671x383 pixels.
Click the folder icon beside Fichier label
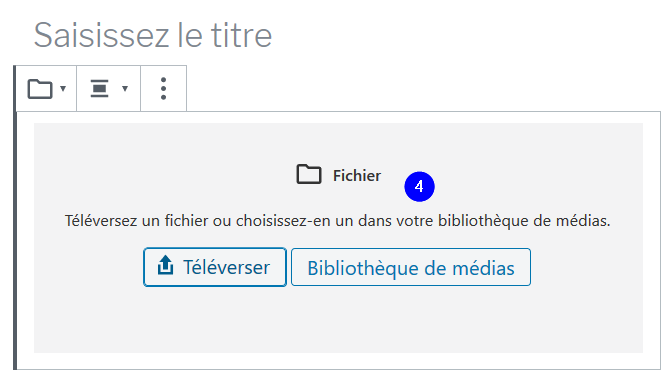pyautogui.click(x=309, y=174)
